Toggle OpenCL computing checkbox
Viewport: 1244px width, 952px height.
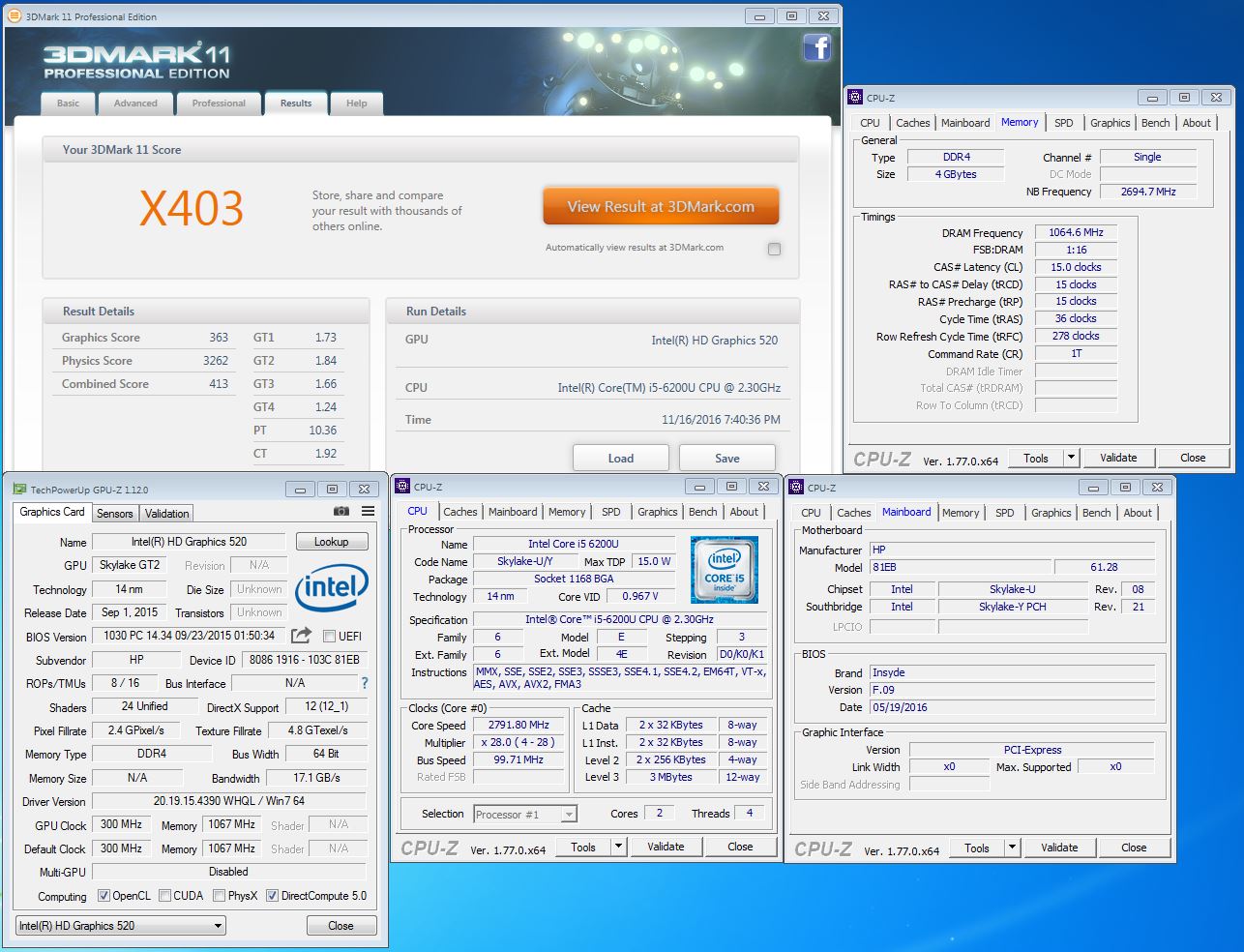click(104, 896)
